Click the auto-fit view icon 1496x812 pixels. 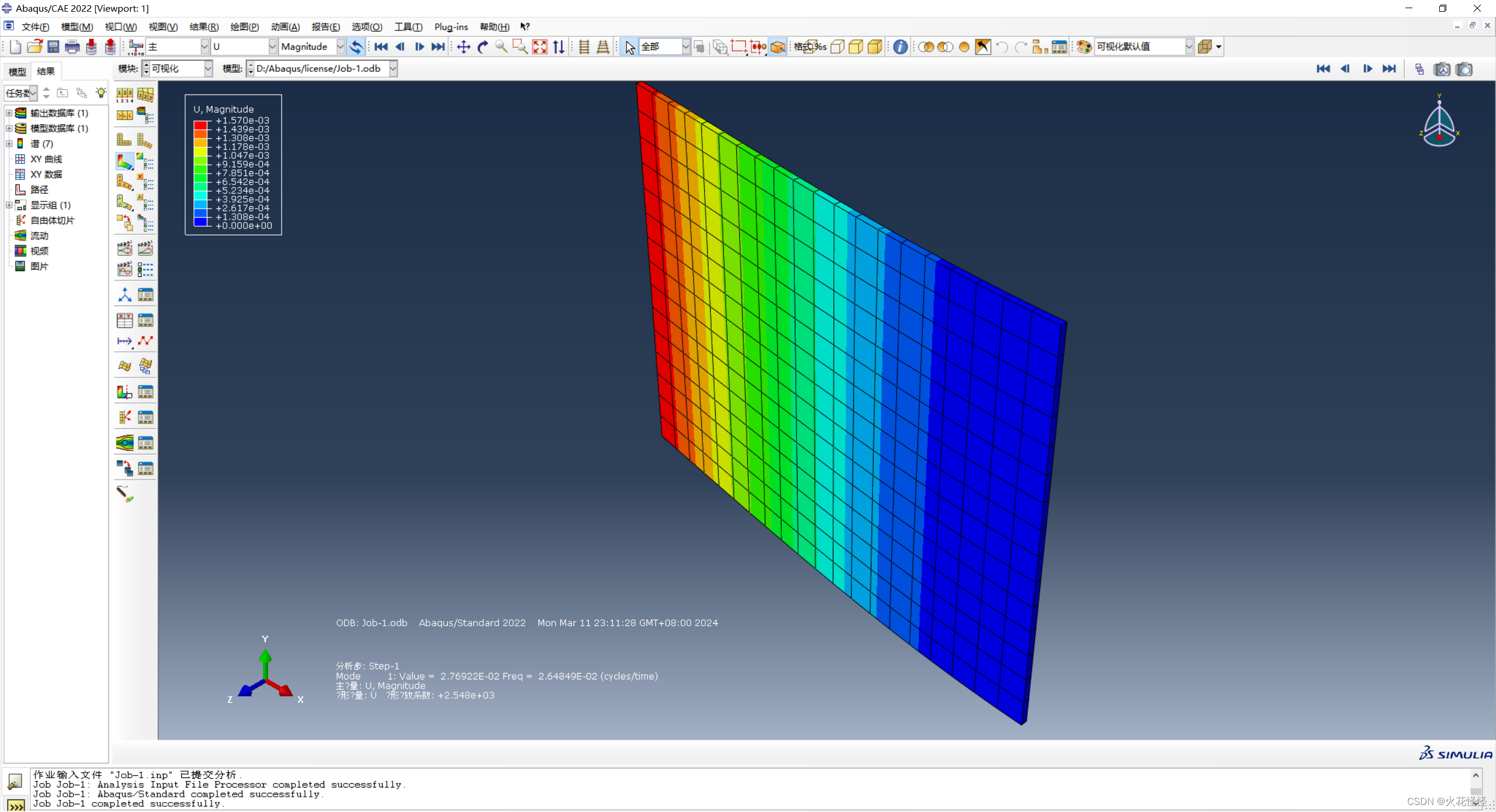tap(539, 47)
